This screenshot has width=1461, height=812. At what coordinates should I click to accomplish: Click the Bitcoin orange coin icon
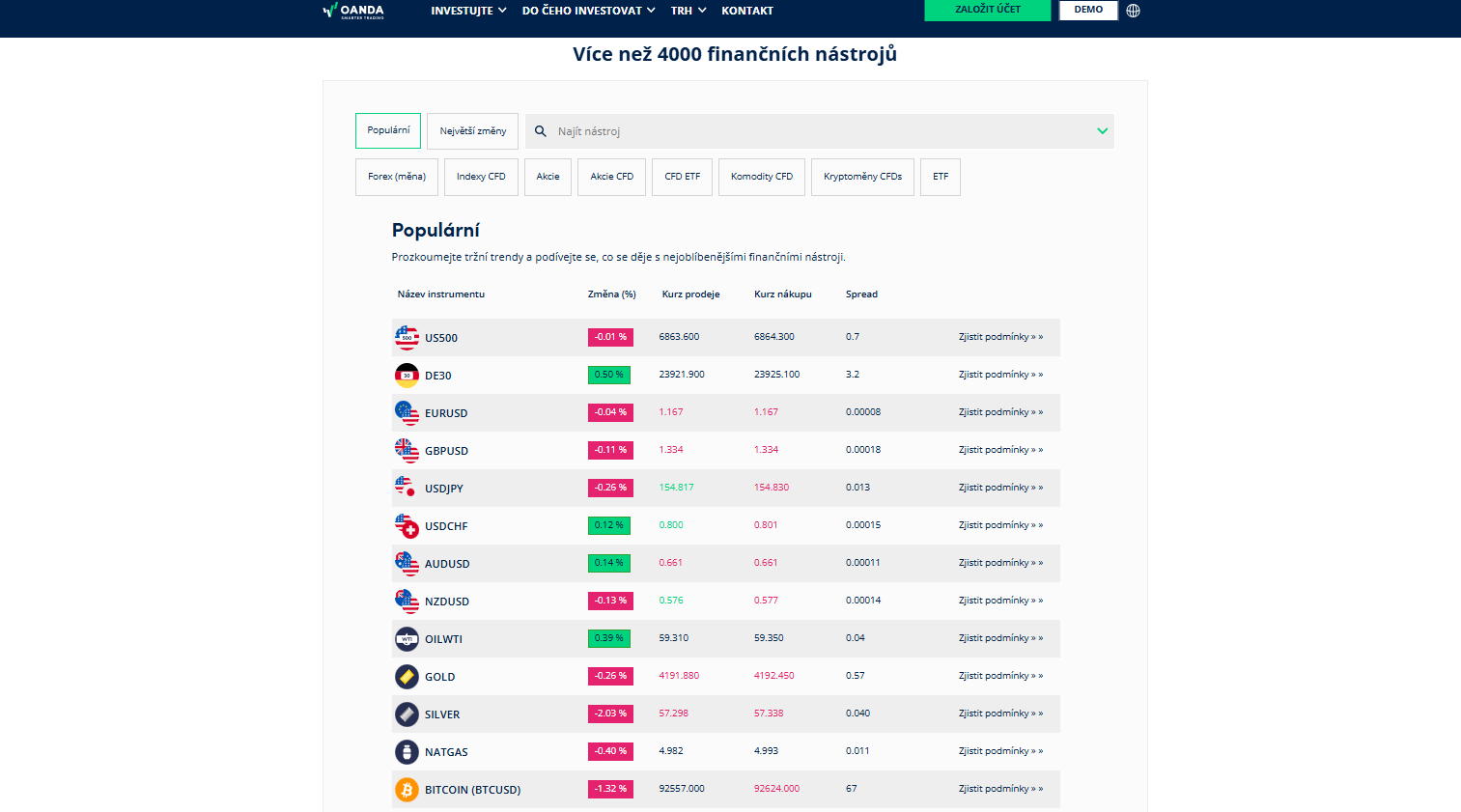click(x=407, y=790)
